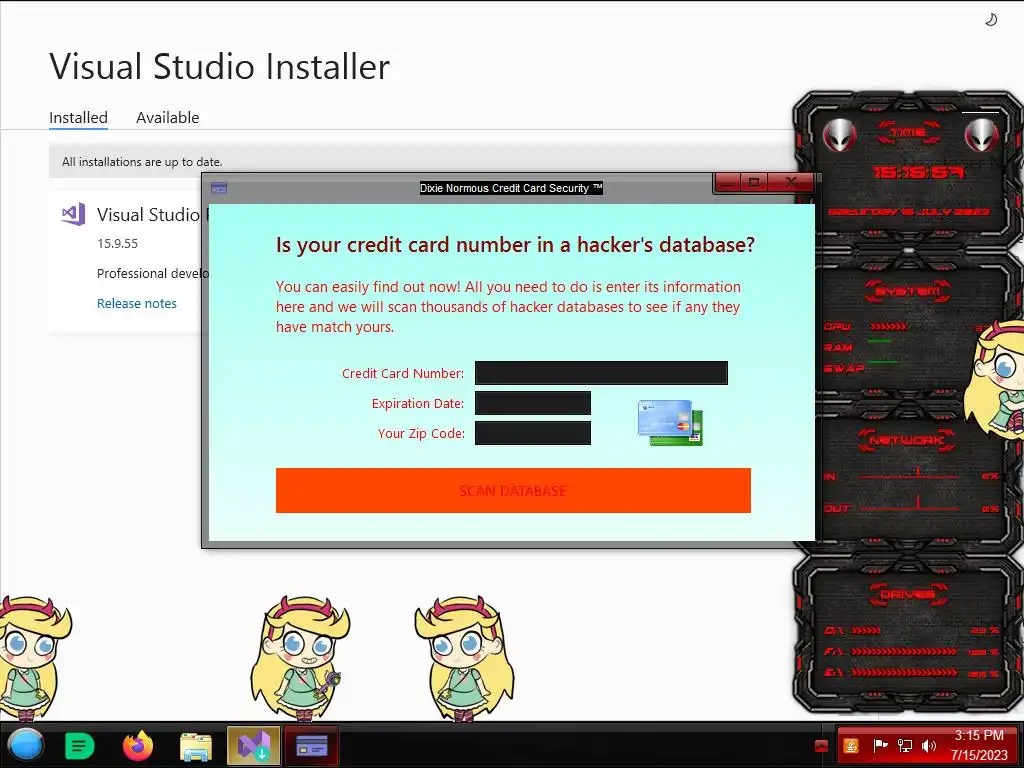The height and width of the screenshot is (768, 1024).
Task: Click the volume speaker tray icon
Action: coord(929,745)
